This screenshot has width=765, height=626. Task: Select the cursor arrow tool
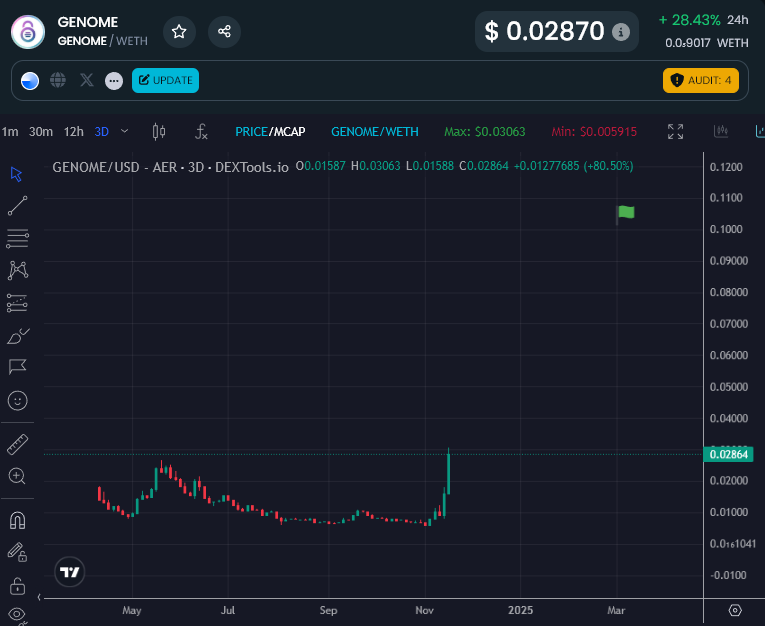click(17, 174)
